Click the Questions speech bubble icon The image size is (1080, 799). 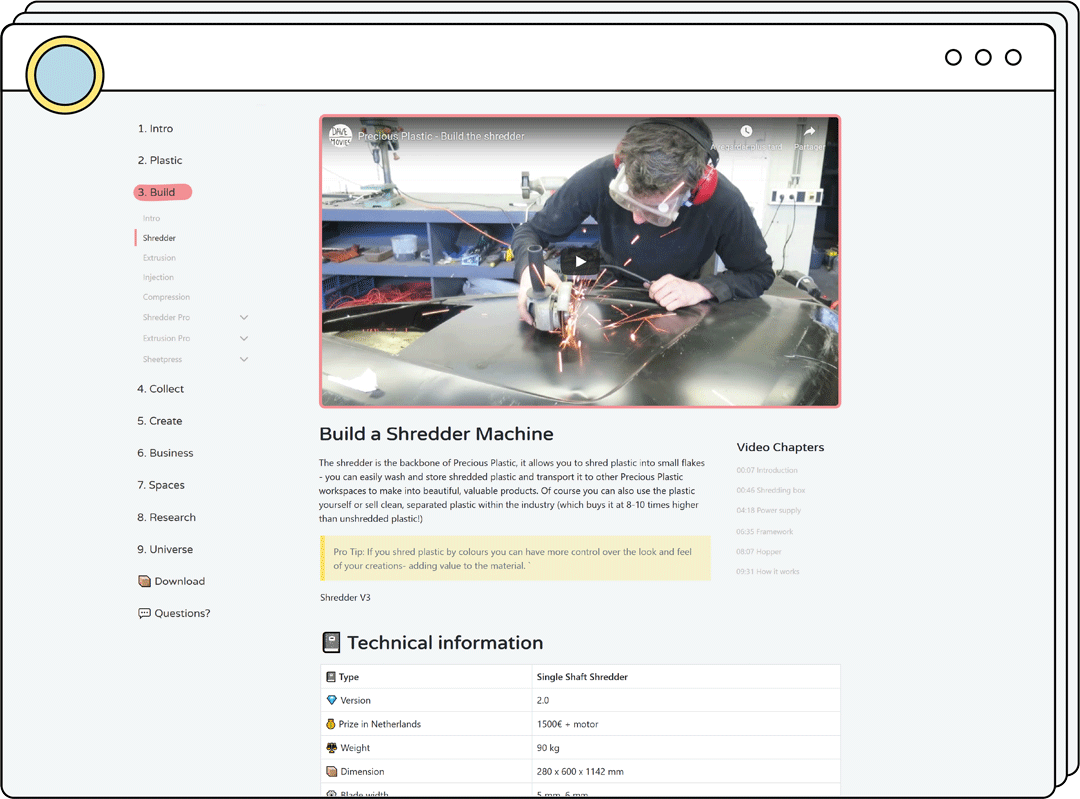click(144, 613)
